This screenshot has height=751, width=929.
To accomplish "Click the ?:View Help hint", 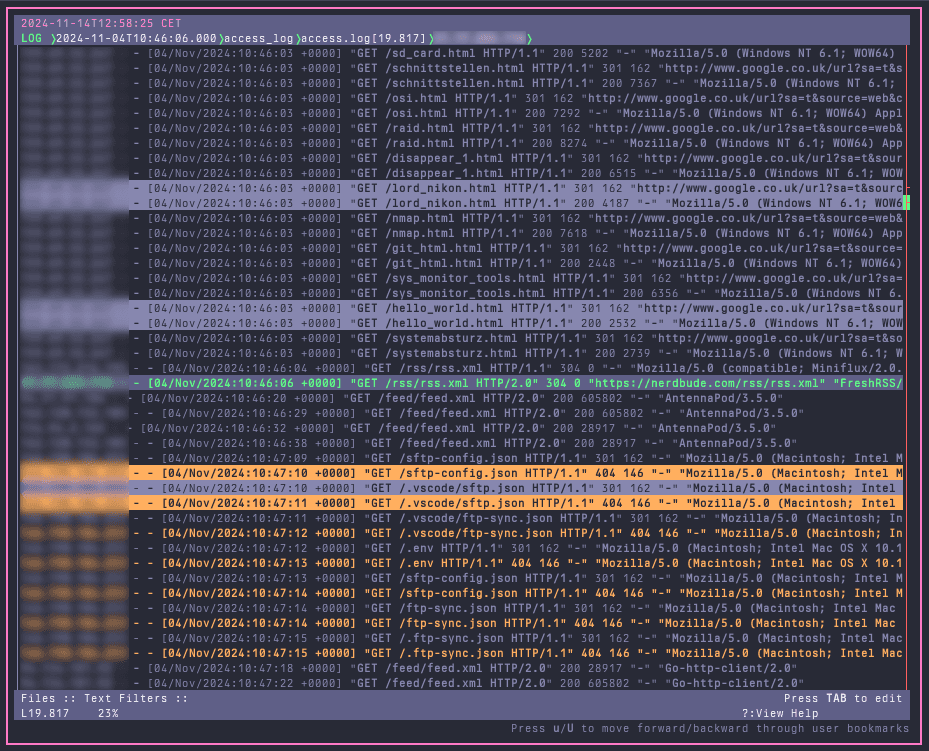I will pyautogui.click(x=783, y=713).
